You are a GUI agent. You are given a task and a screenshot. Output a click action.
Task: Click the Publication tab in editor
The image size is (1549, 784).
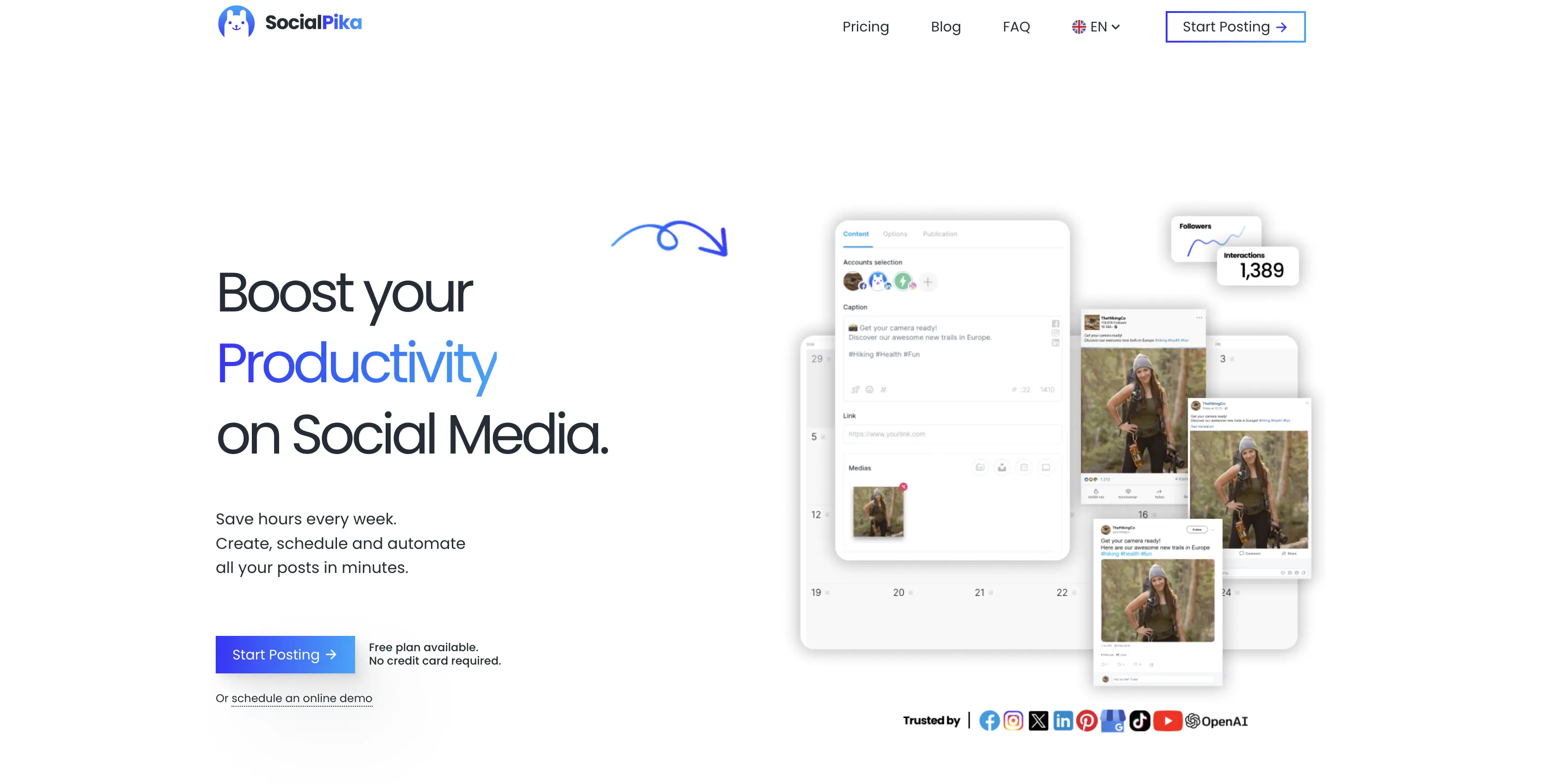click(x=940, y=234)
